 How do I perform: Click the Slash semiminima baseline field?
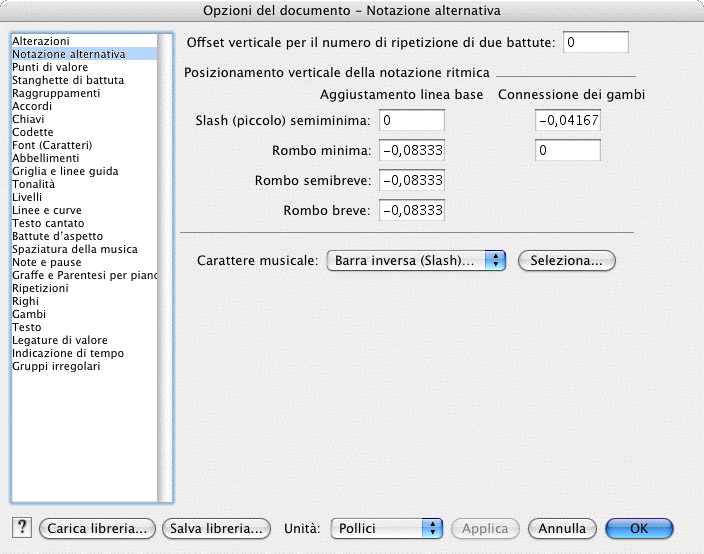[x=412, y=121]
